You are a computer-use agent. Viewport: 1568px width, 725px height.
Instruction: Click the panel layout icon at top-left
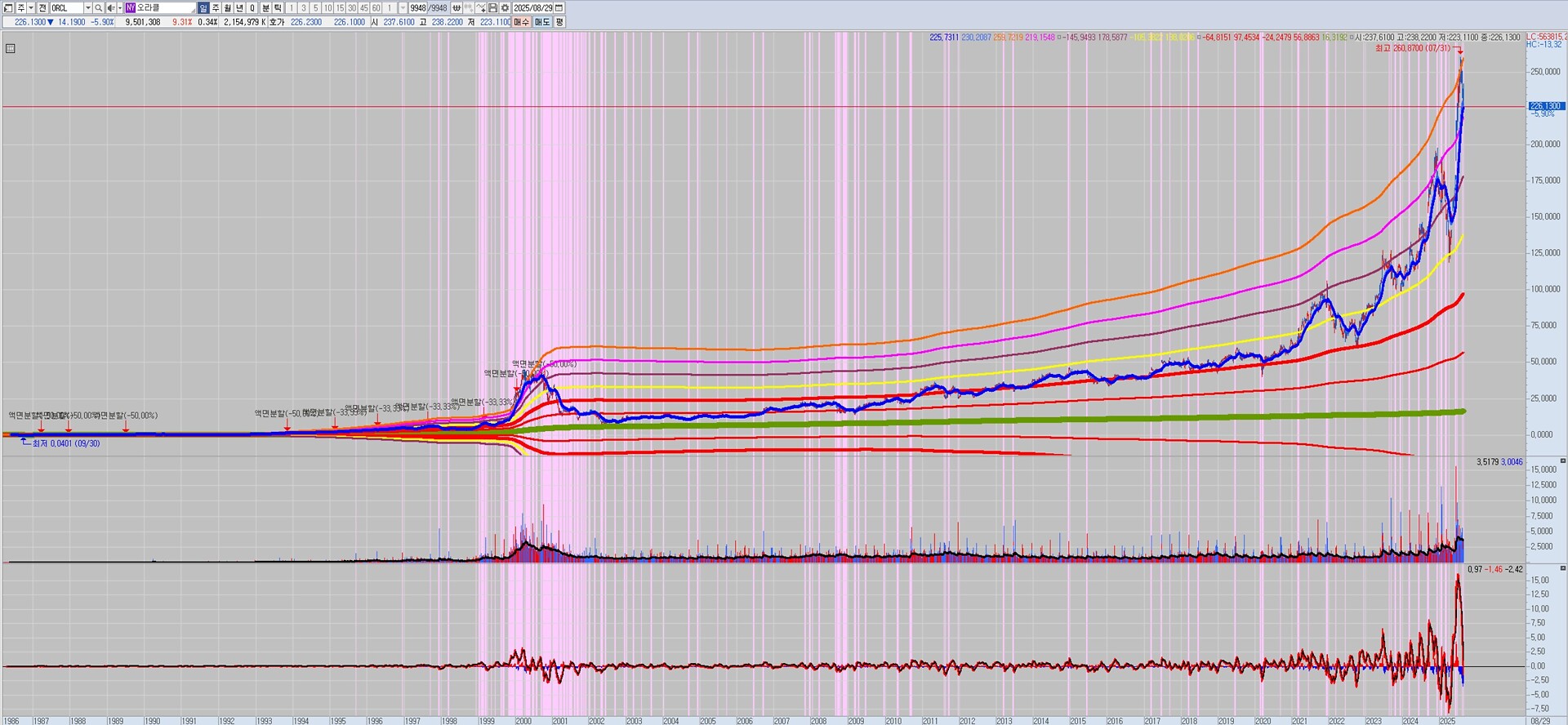[x=8, y=8]
